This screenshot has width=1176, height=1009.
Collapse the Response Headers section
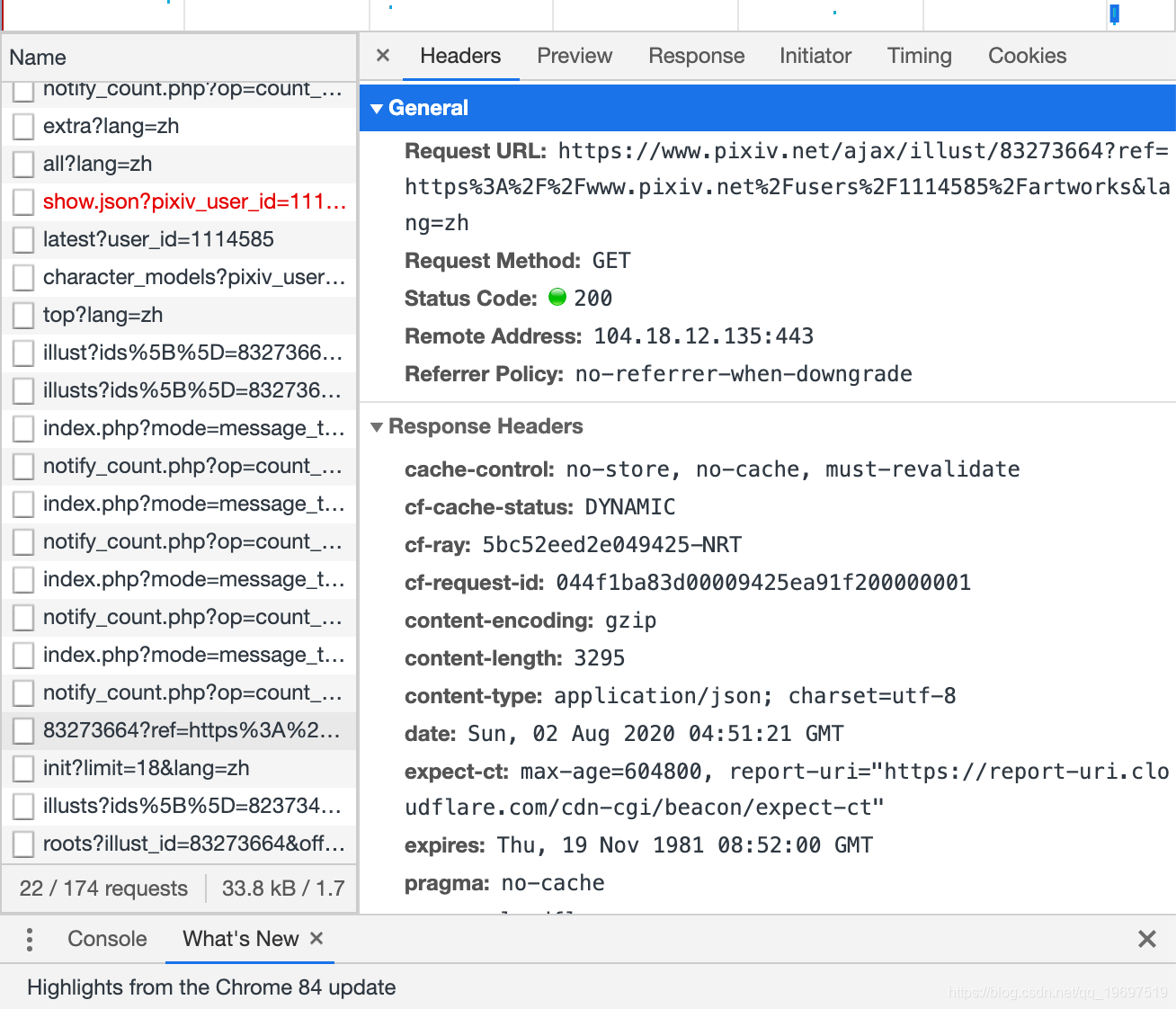377,426
